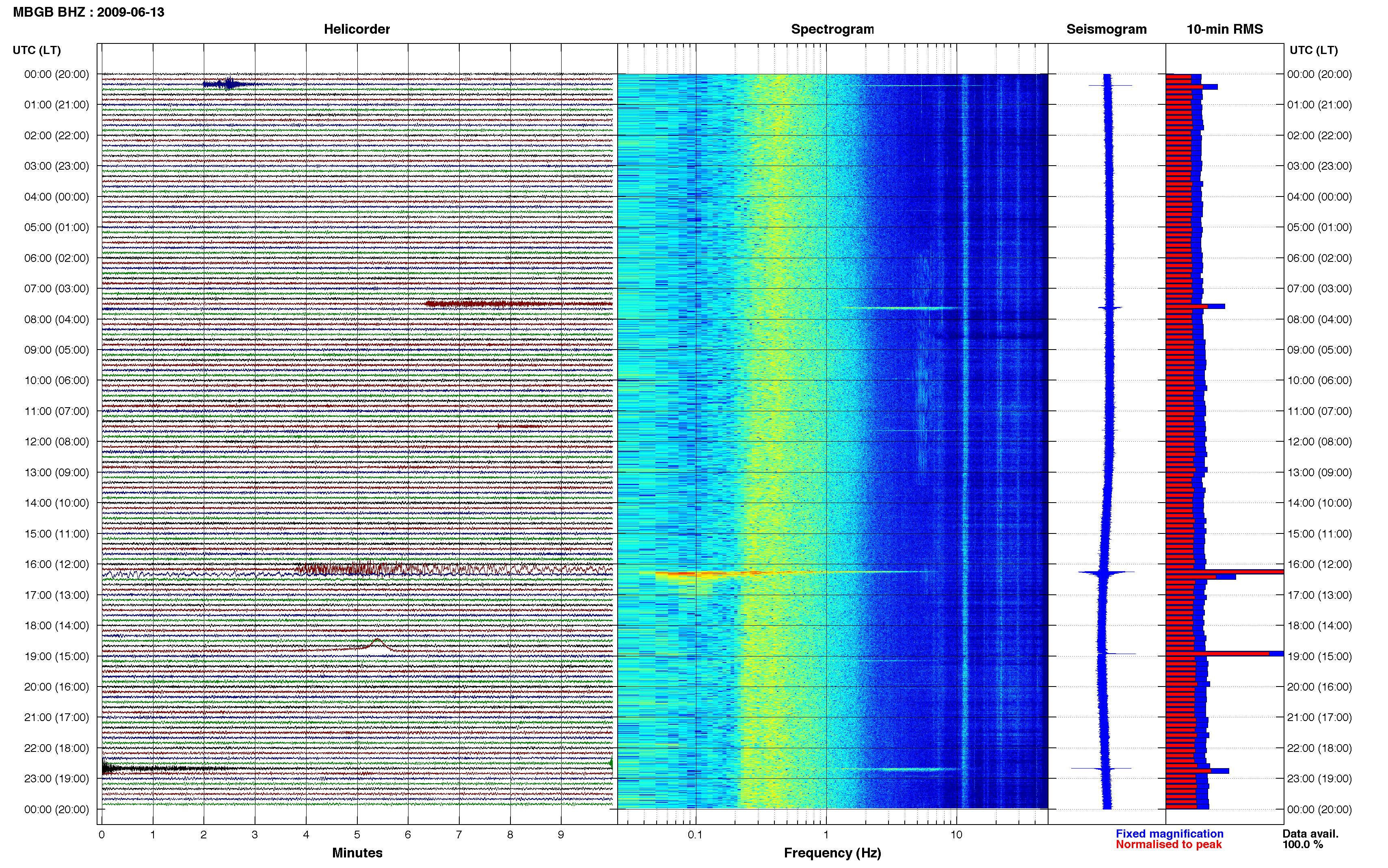This screenshot has height=868, width=1388.
Task: Click left time label '08:00 (04:00)'
Action: coord(56,319)
